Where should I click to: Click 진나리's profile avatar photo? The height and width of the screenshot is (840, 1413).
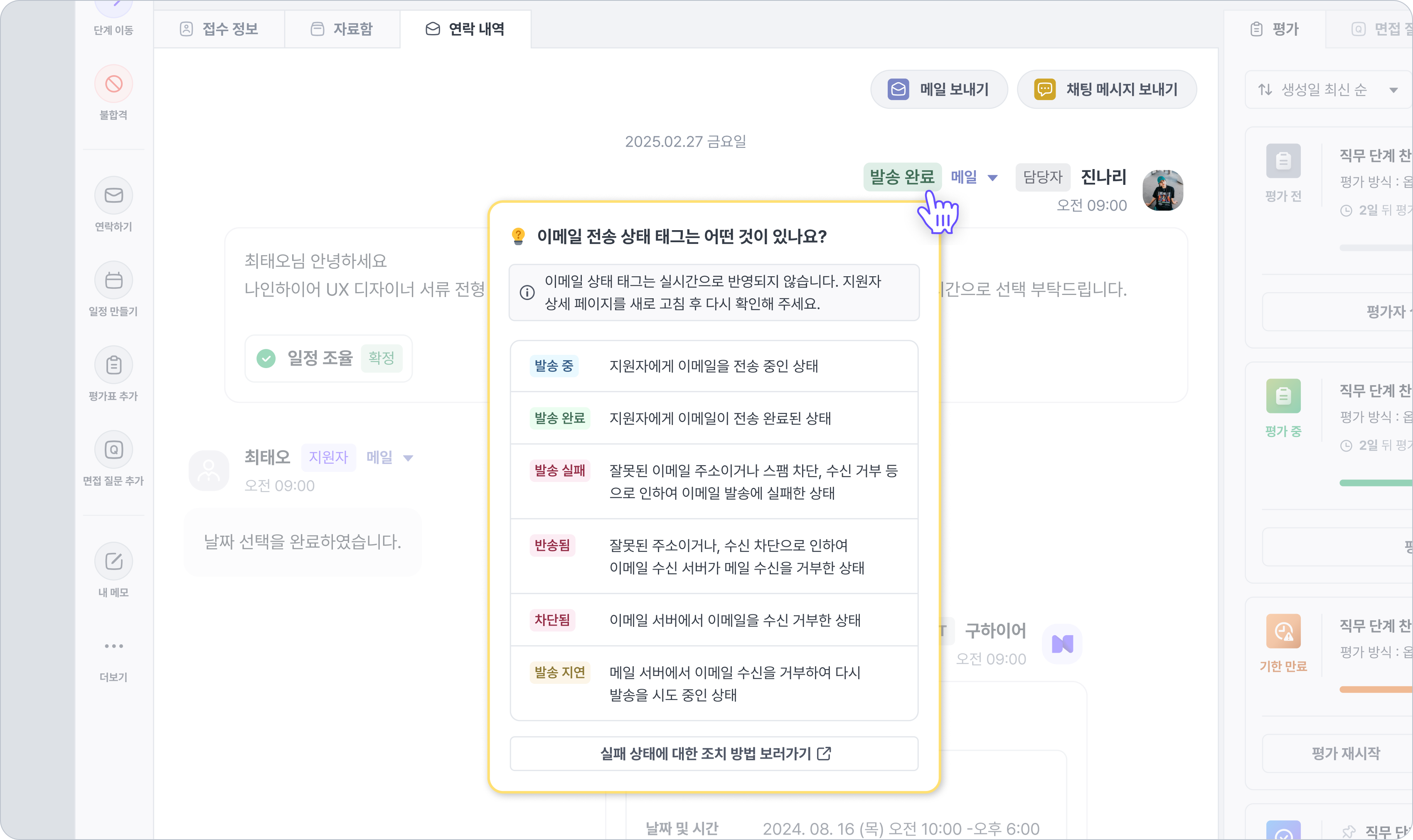coord(1162,190)
